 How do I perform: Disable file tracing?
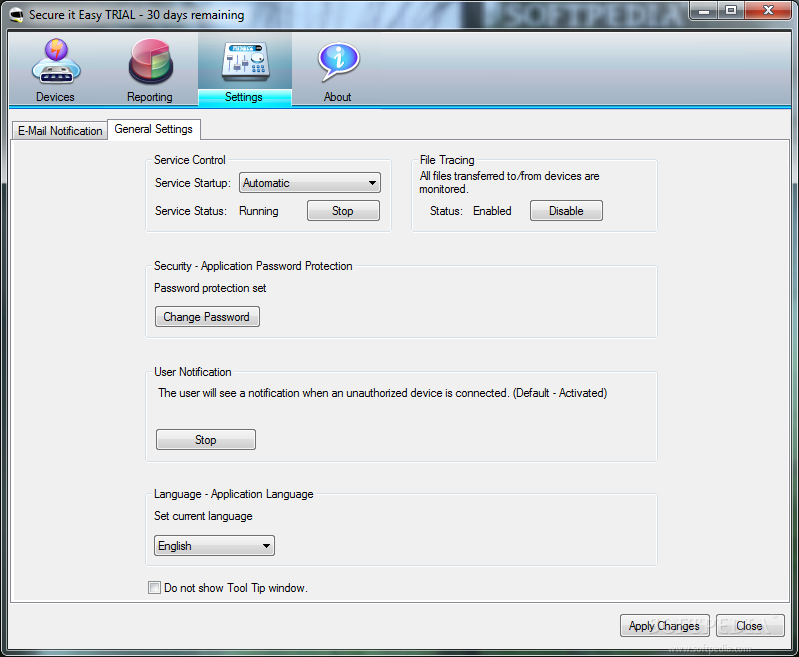566,211
